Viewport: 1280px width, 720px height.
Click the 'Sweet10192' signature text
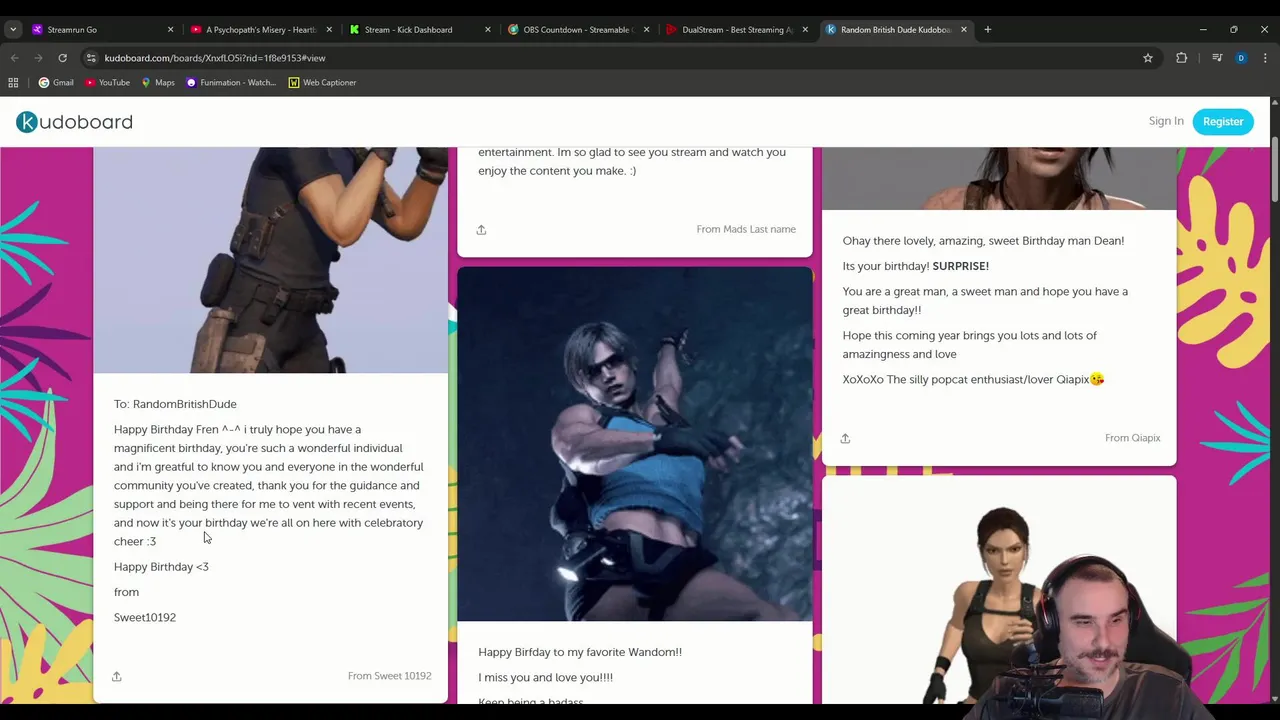click(x=145, y=618)
